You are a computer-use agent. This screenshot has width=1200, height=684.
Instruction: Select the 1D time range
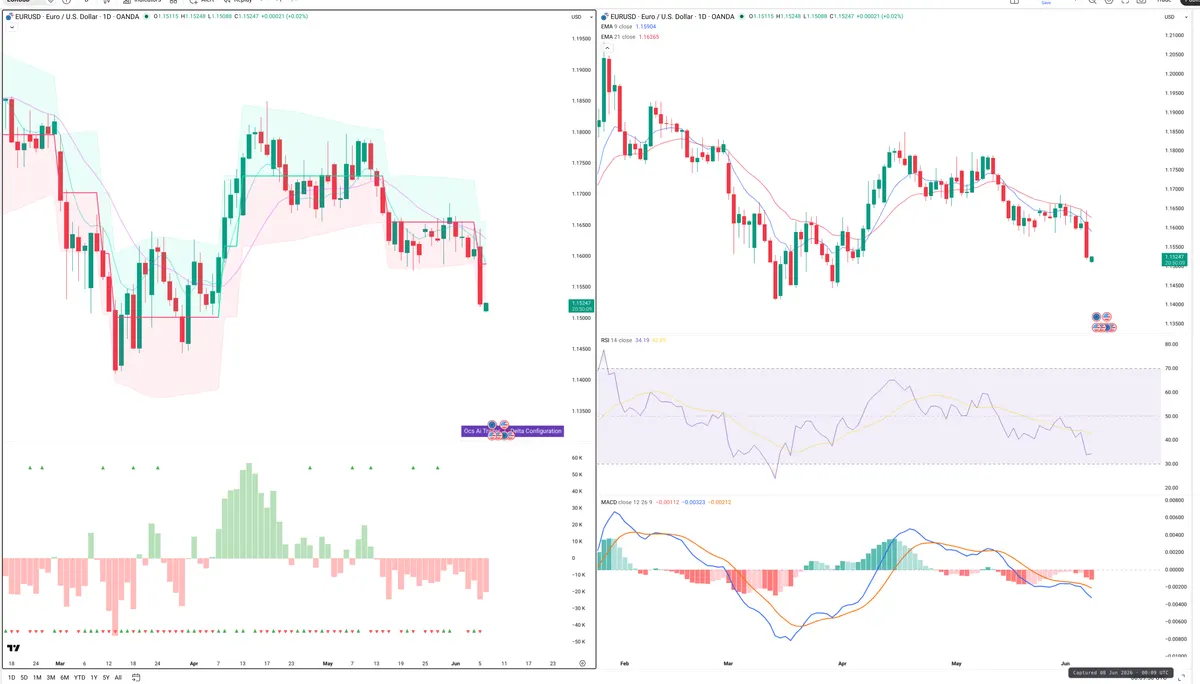tap(11, 677)
